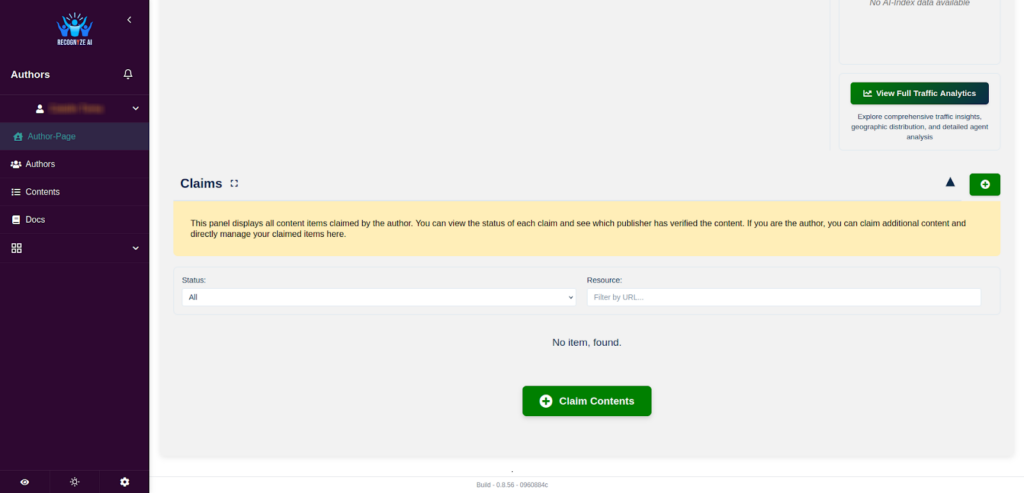The width and height of the screenshot is (1024, 493).
Task: Expand Claims panel using the fullscreen icon
Action: [x=234, y=183]
